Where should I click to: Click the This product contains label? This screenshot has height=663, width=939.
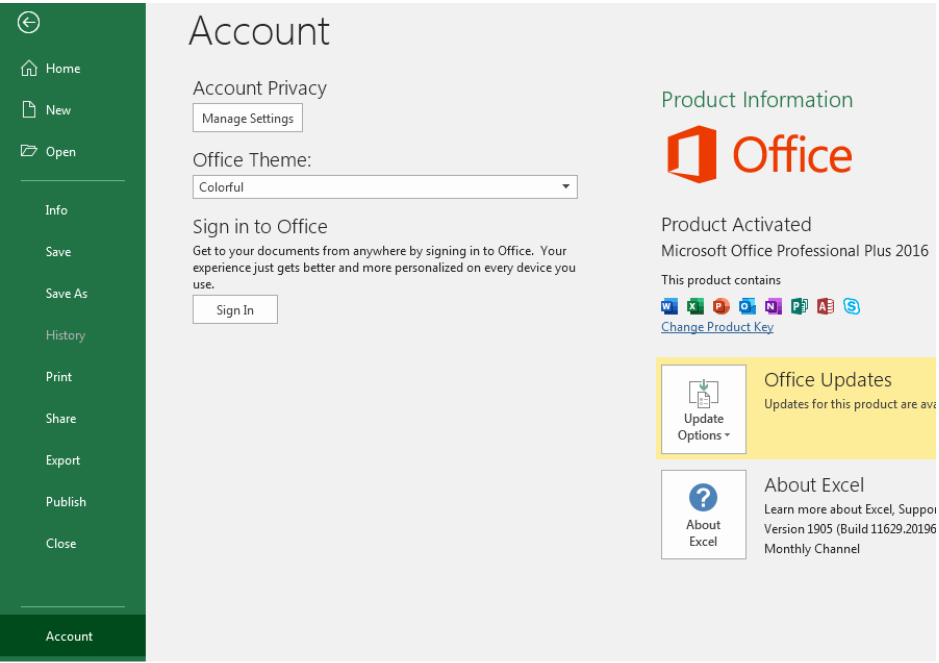click(x=720, y=280)
